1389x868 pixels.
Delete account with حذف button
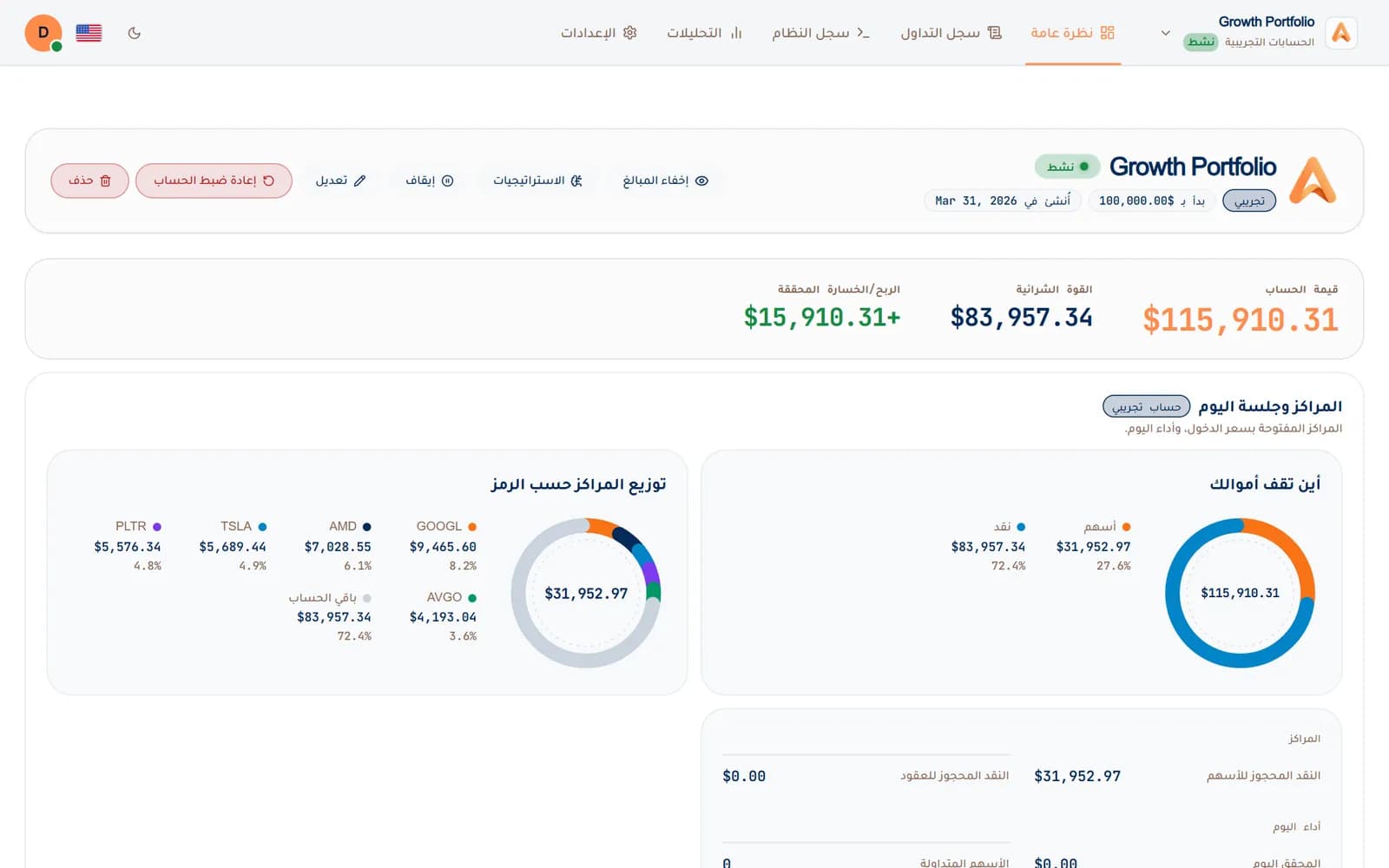pos(89,181)
